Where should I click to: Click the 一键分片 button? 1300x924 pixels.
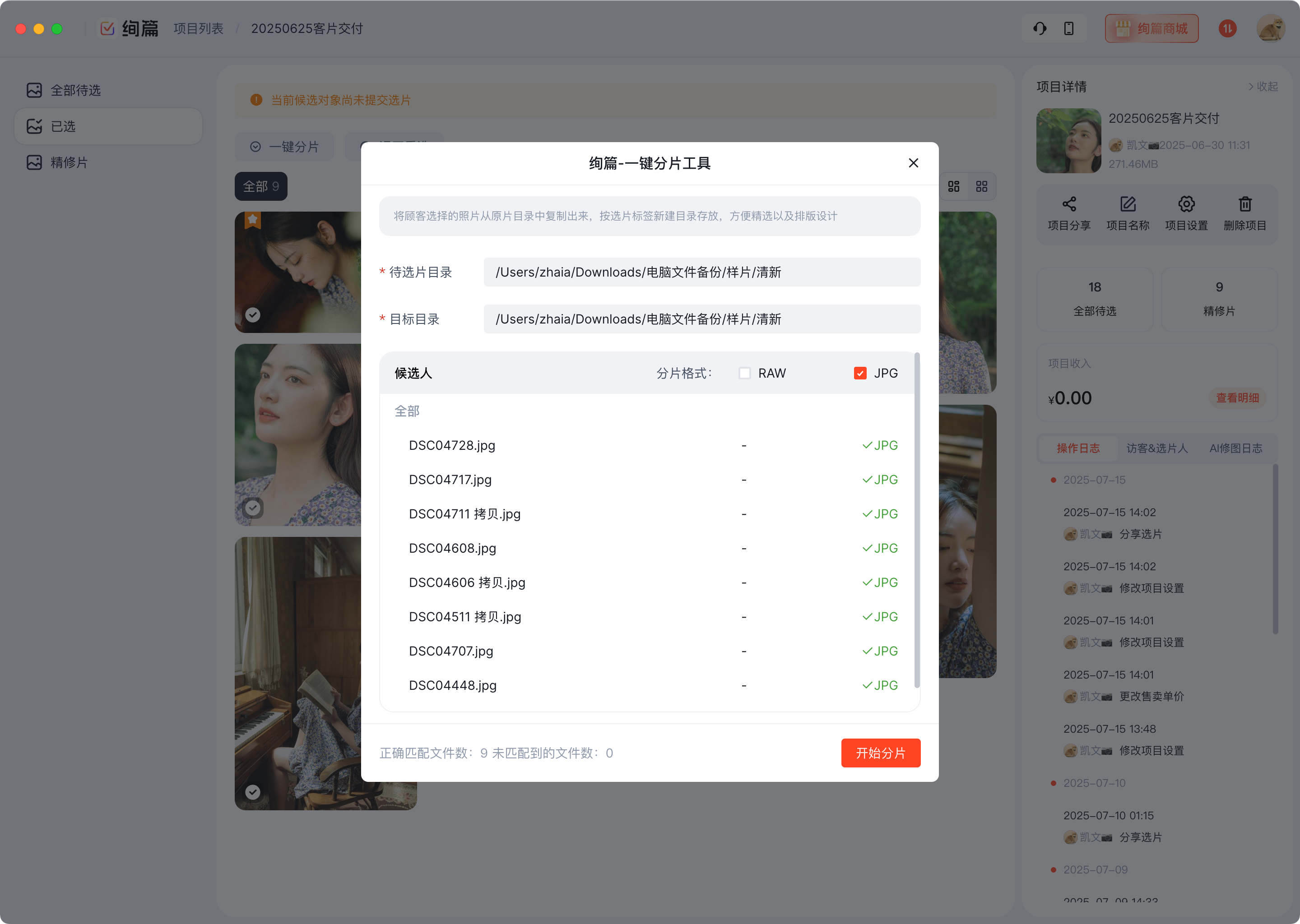tap(284, 147)
